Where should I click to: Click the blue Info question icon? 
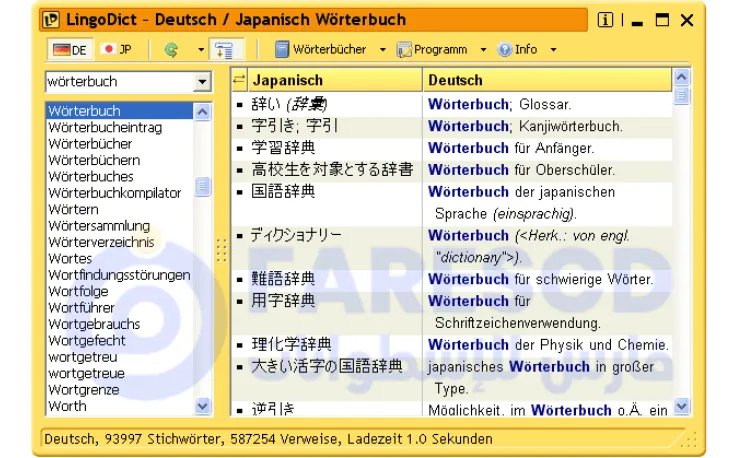point(505,49)
